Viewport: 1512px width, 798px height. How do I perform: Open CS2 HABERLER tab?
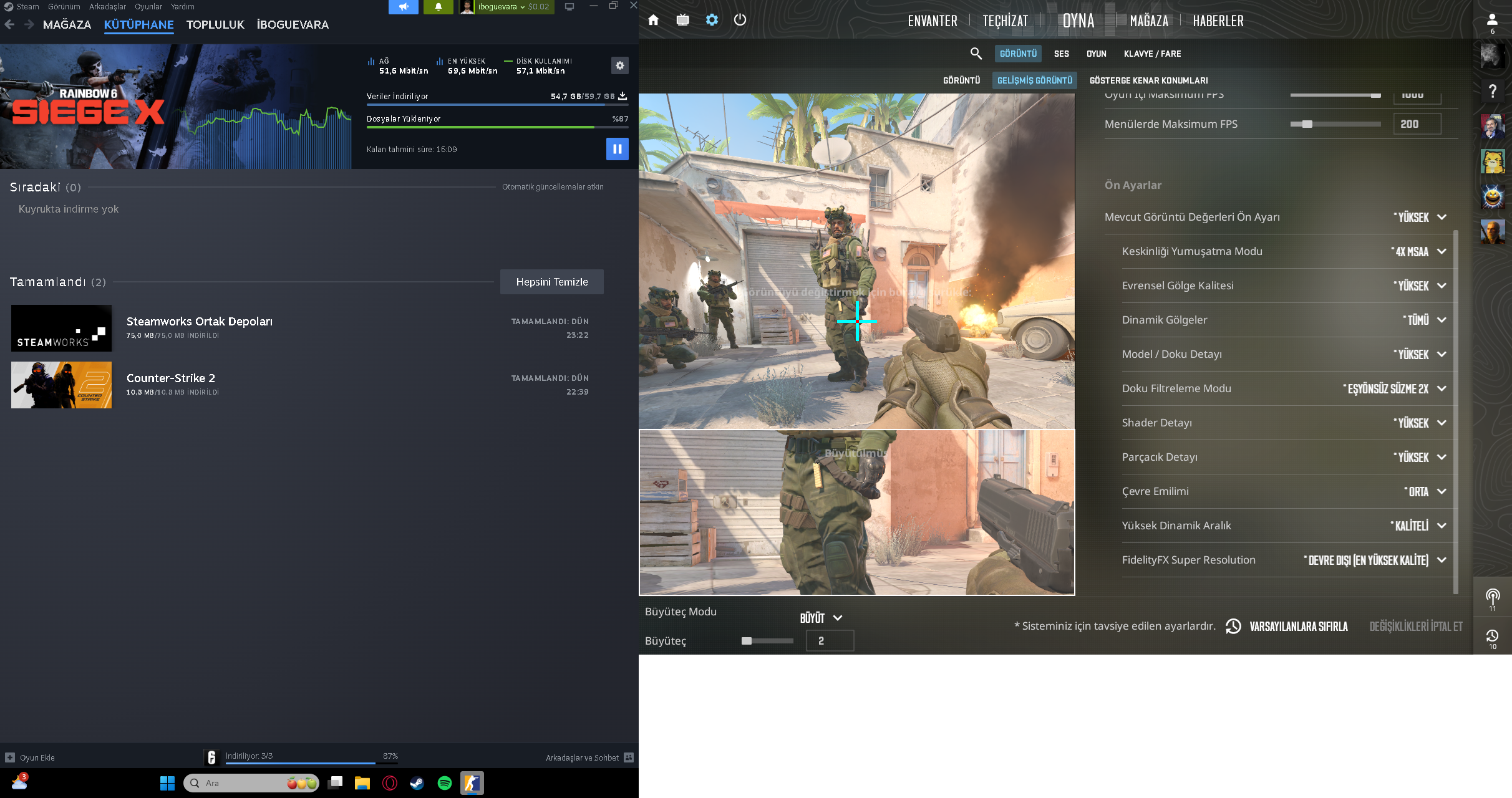1218,21
